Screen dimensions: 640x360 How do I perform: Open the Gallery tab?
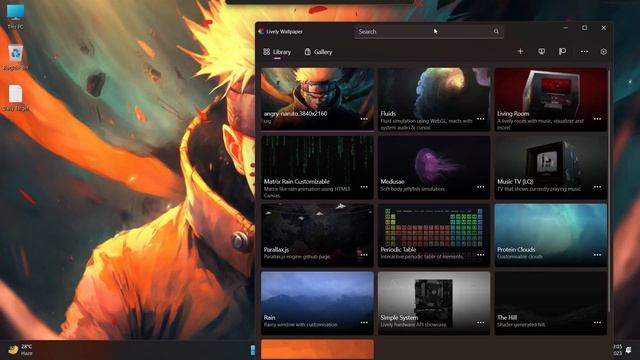pos(318,52)
